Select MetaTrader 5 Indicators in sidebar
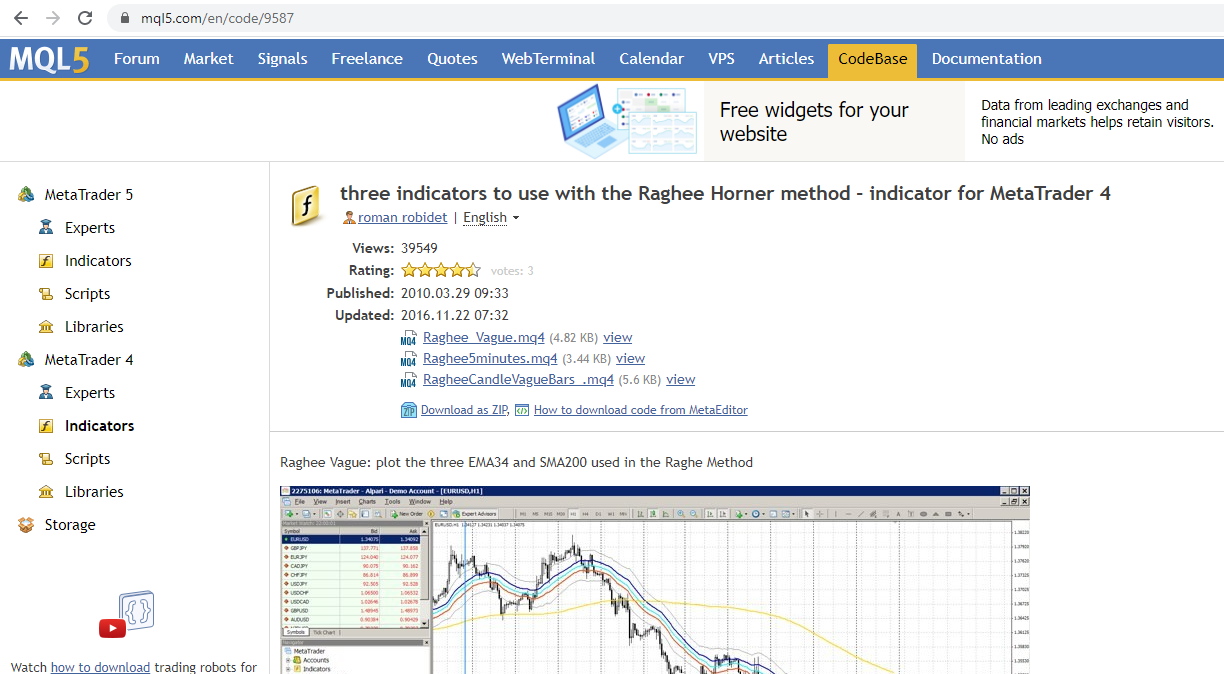This screenshot has height=674, width=1224. (x=98, y=260)
